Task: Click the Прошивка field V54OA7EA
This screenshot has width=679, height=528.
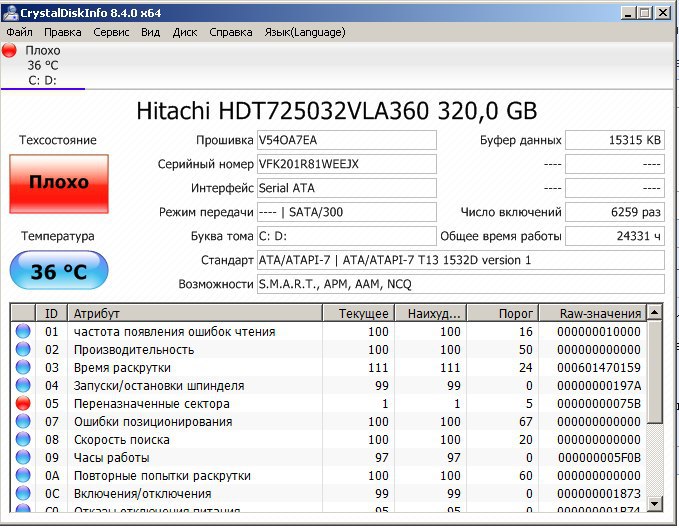Action: [346, 140]
